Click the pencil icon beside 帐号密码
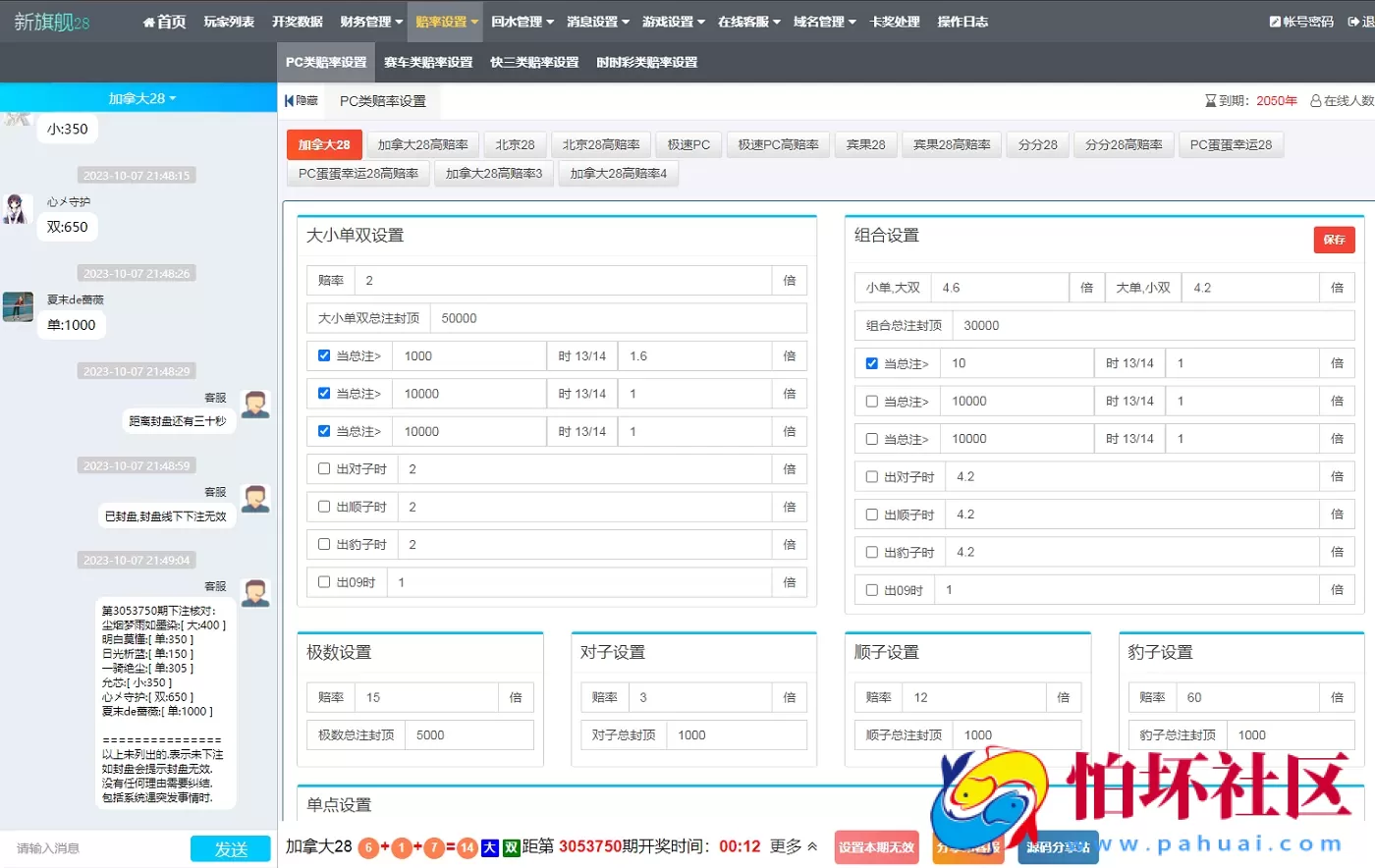Viewport: 1375px width, 868px height. 1276,21
